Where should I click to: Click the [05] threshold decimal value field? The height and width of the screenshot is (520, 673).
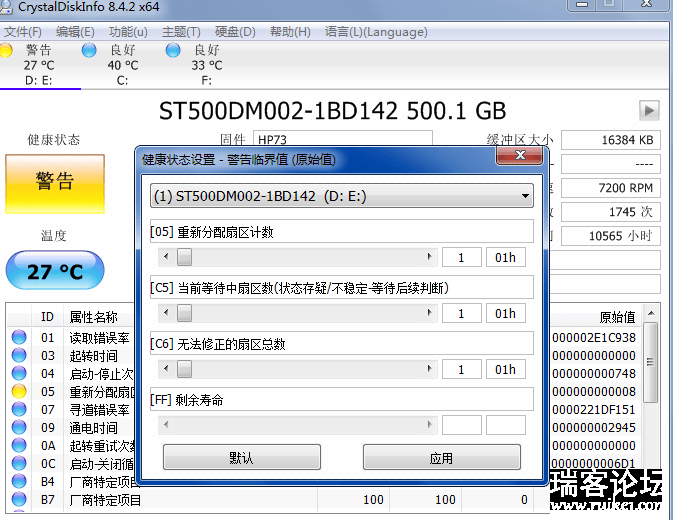(462, 257)
